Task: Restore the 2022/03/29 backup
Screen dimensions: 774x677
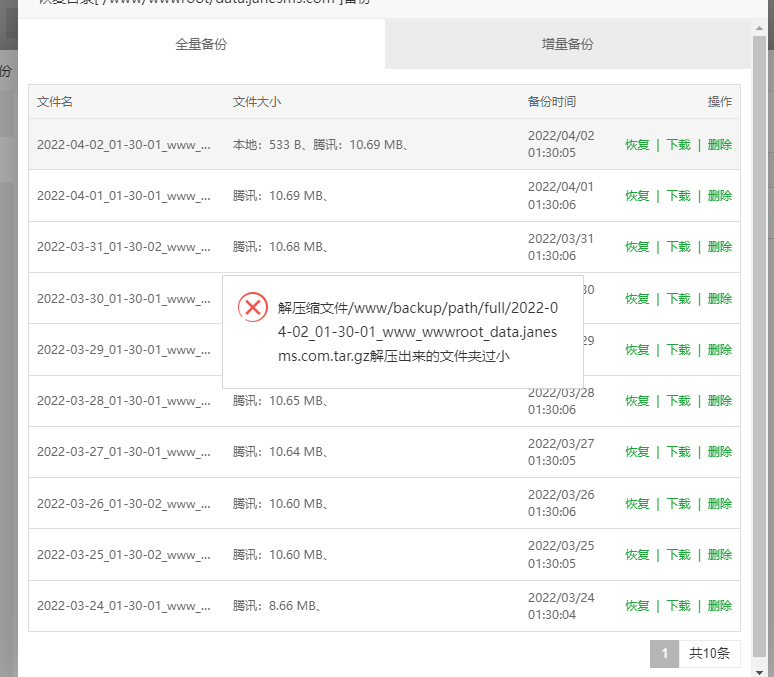Action: pos(637,350)
